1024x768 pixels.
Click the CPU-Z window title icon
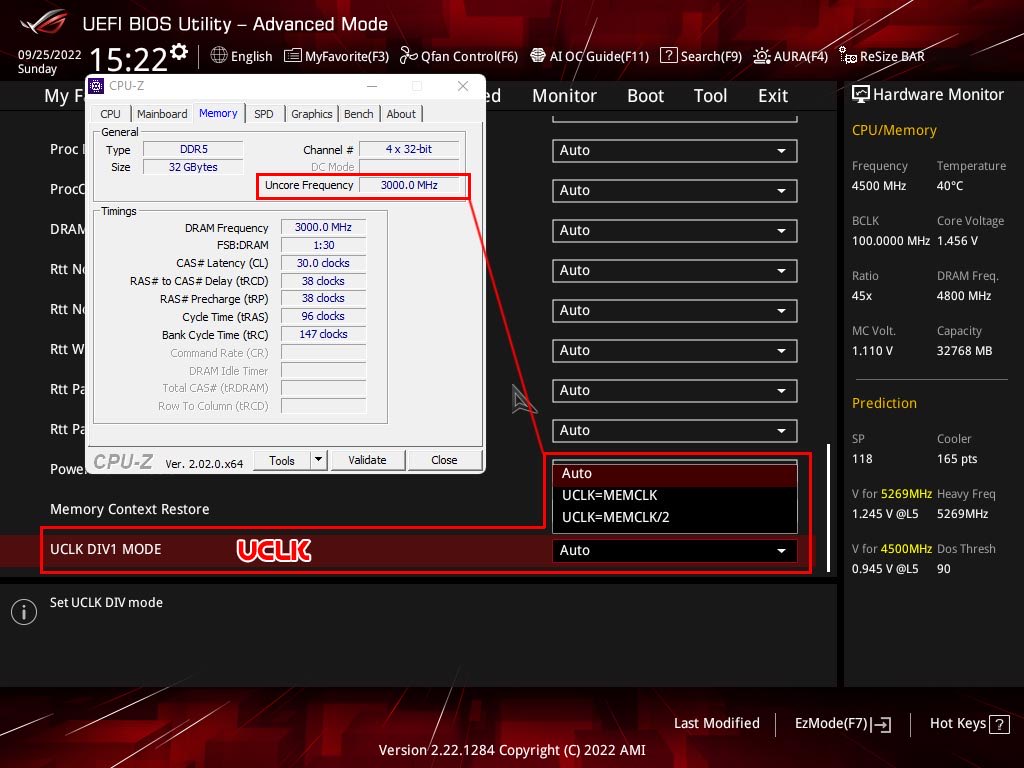point(96,86)
